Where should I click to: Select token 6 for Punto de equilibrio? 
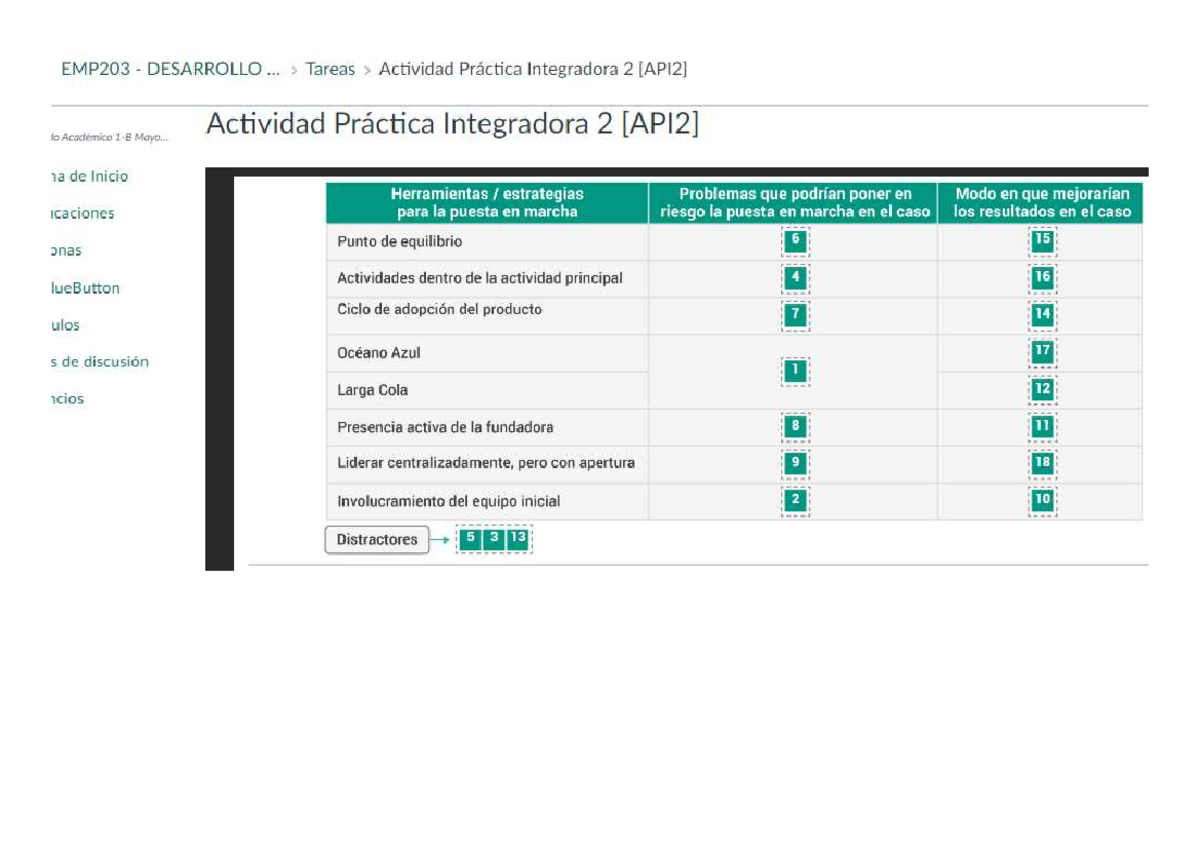click(795, 240)
